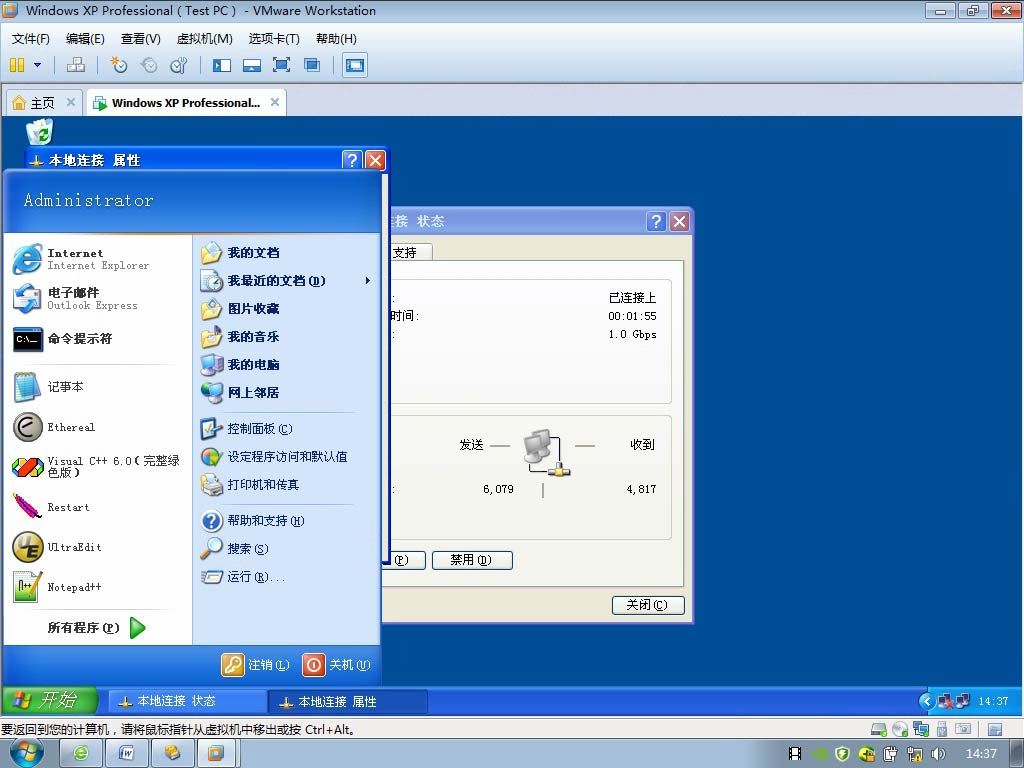Click help ? button in 本地连接 状态 title bar

tap(656, 221)
